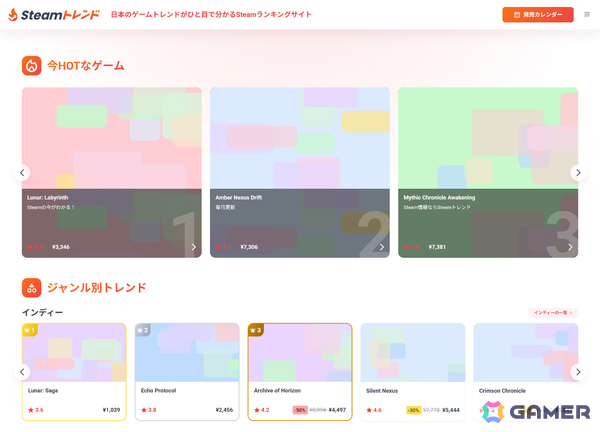Click the ¥7,306 price on Amber Nexus Drift

tap(249, 247)
